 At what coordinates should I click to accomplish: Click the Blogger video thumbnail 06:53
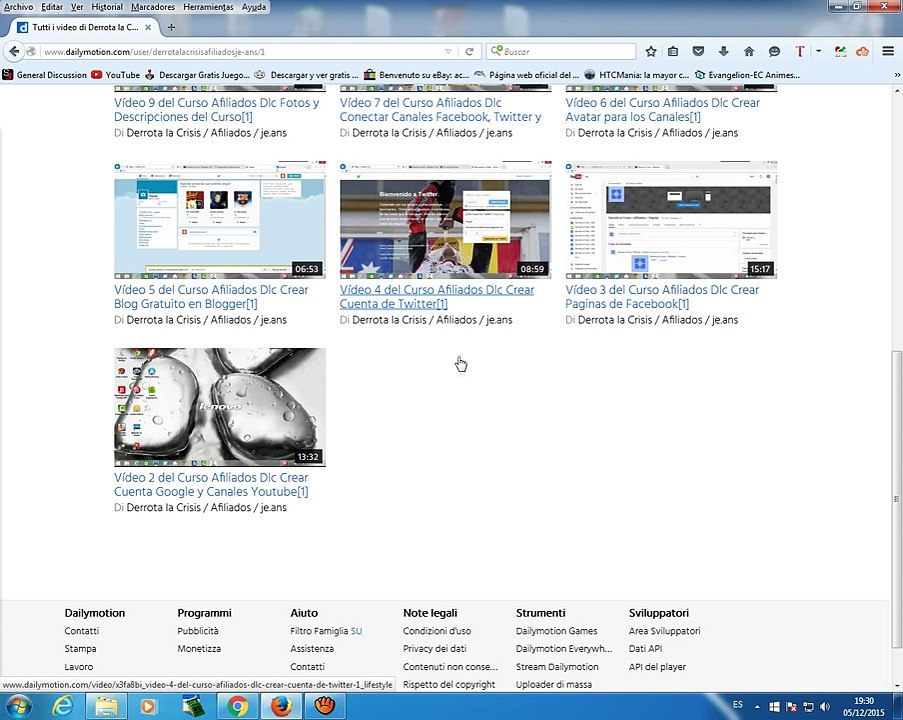[219, 219]
